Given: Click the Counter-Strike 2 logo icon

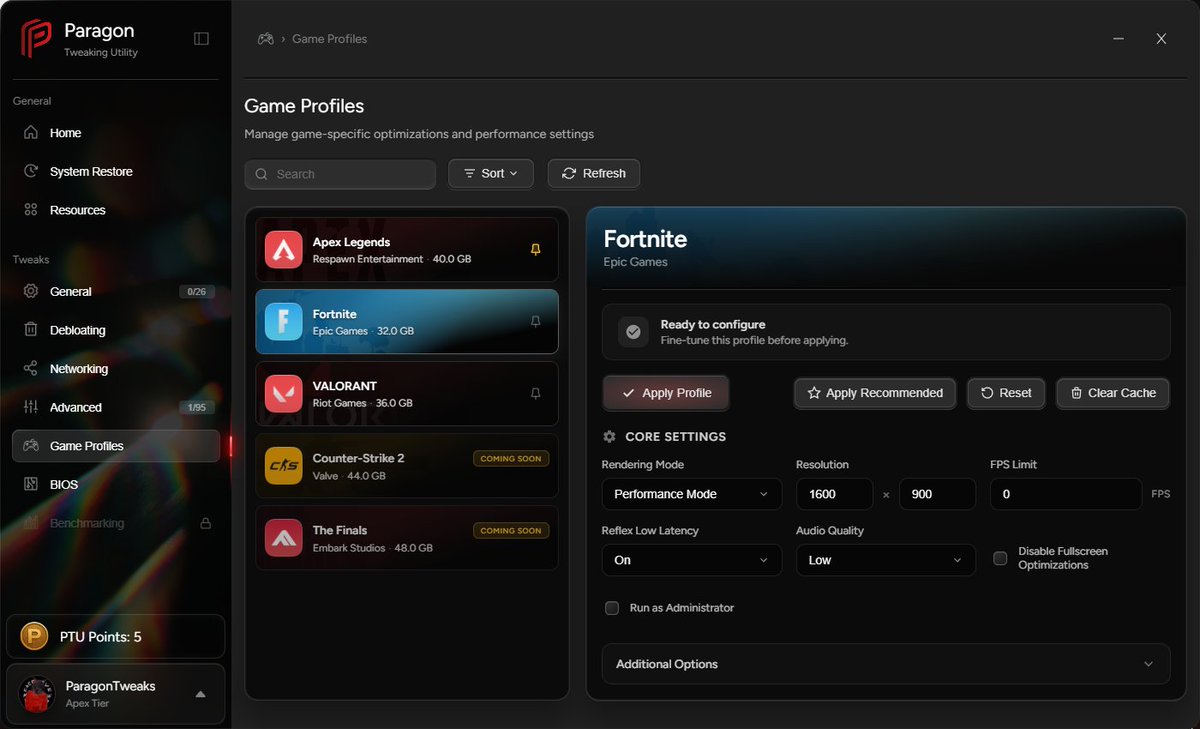Looking at the screenshot, I should click(284, 466).
